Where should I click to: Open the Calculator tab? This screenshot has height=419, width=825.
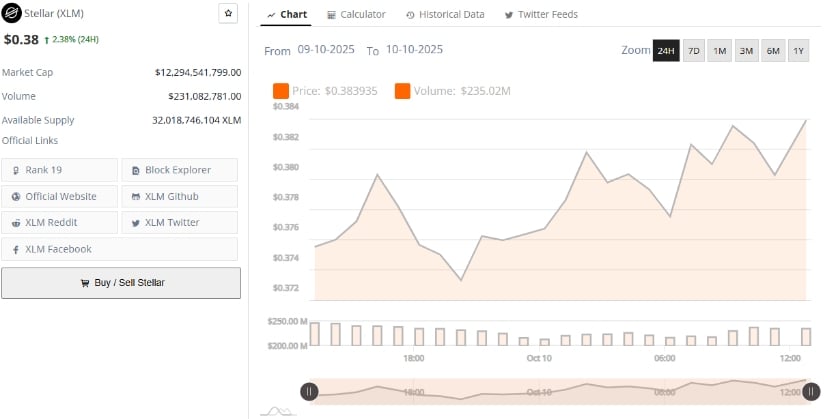click(x=355, y=15)
